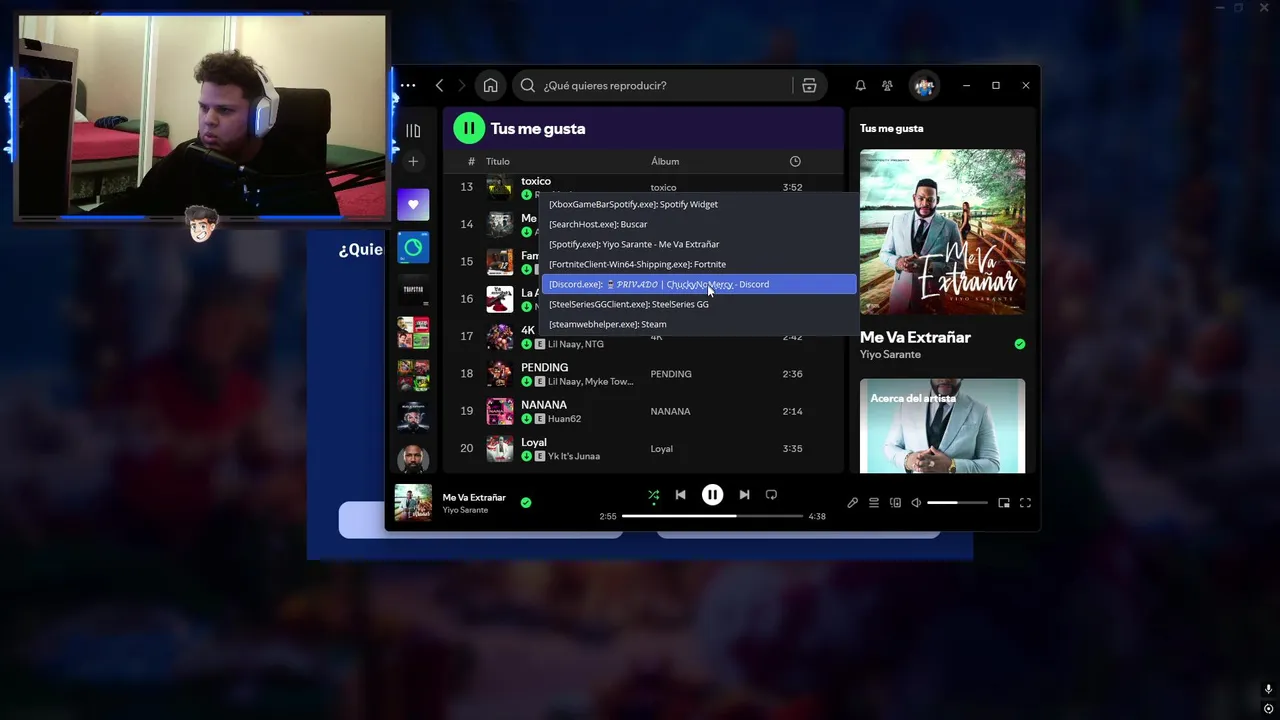The image size is (1280, 720).
Task: Open Yiyo Sarante in right panel
Action: tap(890, 355)
